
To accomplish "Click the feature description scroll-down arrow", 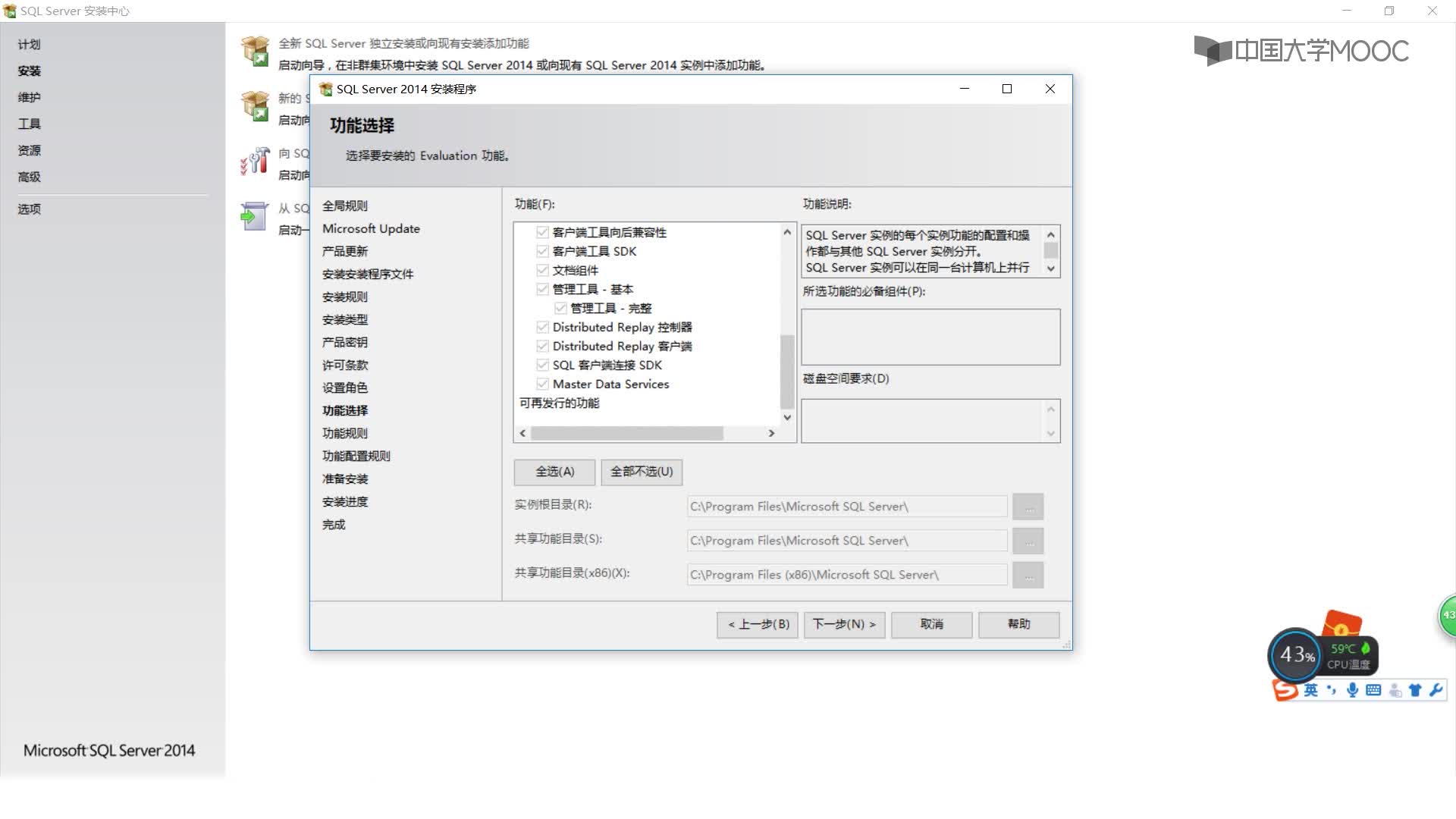I will 1050,268.
